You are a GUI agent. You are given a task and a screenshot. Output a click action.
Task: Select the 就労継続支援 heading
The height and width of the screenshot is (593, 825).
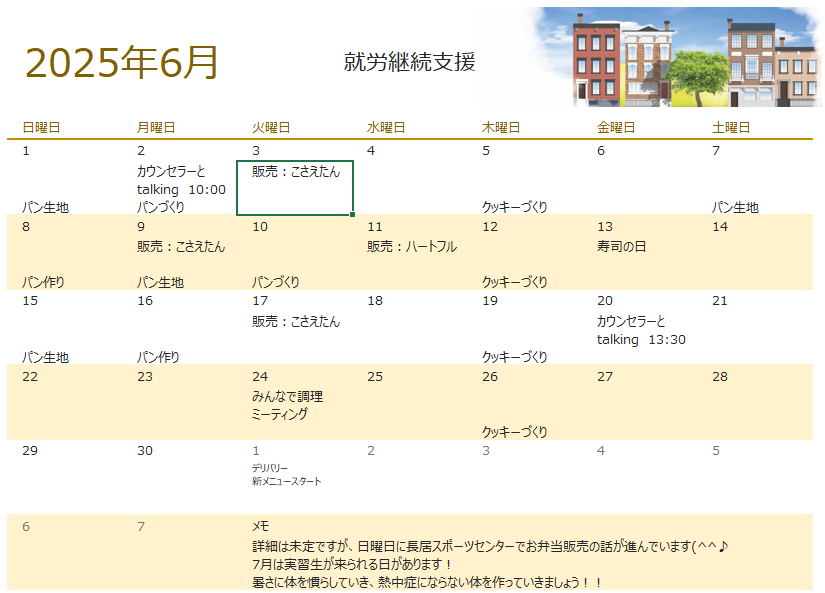pyautogui.click(x=409, y=62)
